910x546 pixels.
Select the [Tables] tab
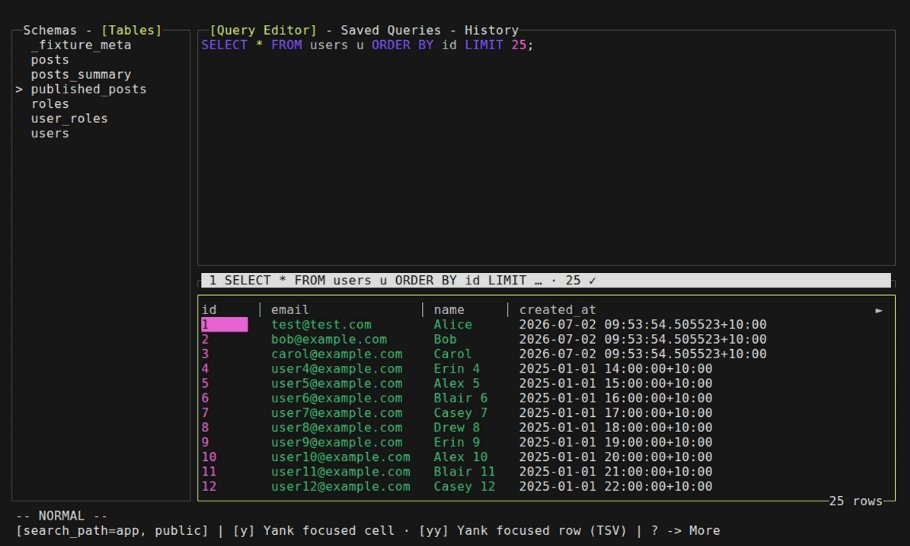(131, 30)
